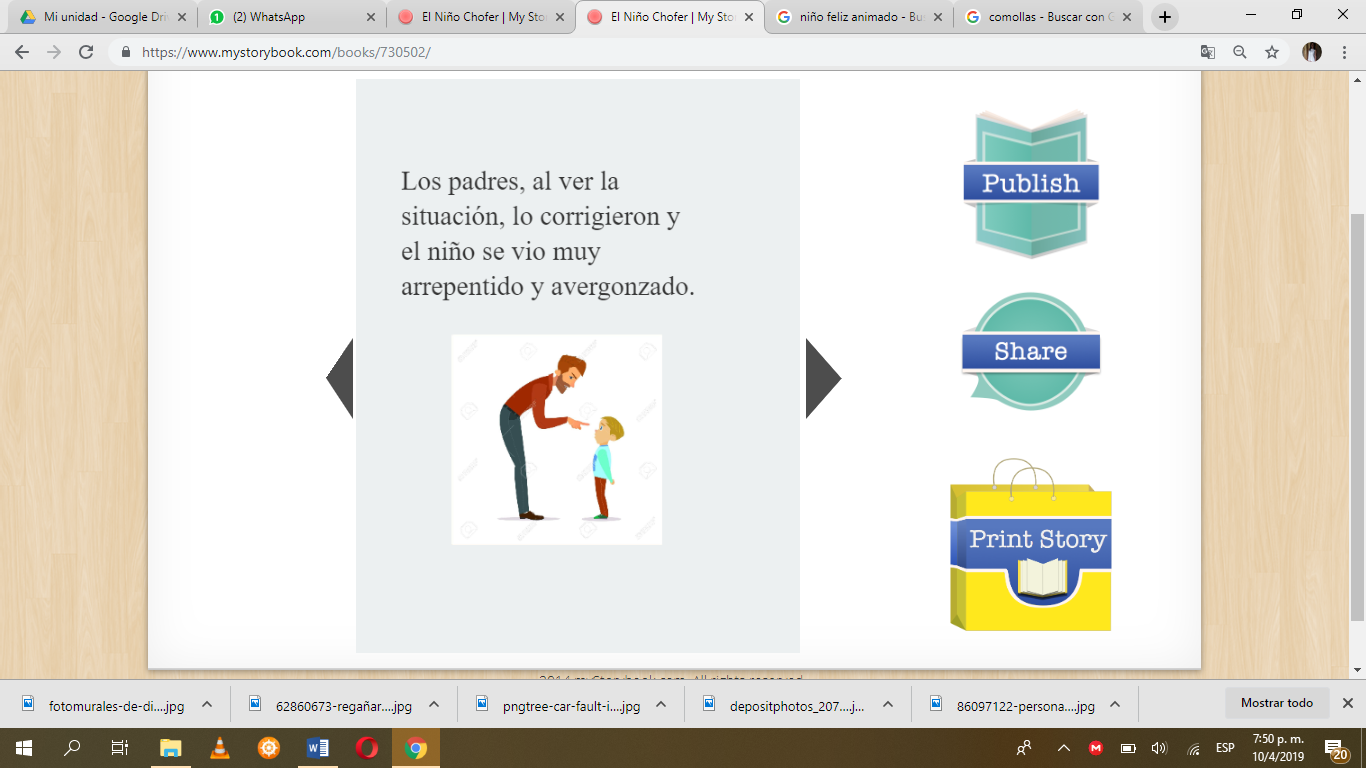Image resolution: width=1366 pixels, height=768 pixels.
Task: Open Opera browser from the taskbar
Action: pos(367,748)
